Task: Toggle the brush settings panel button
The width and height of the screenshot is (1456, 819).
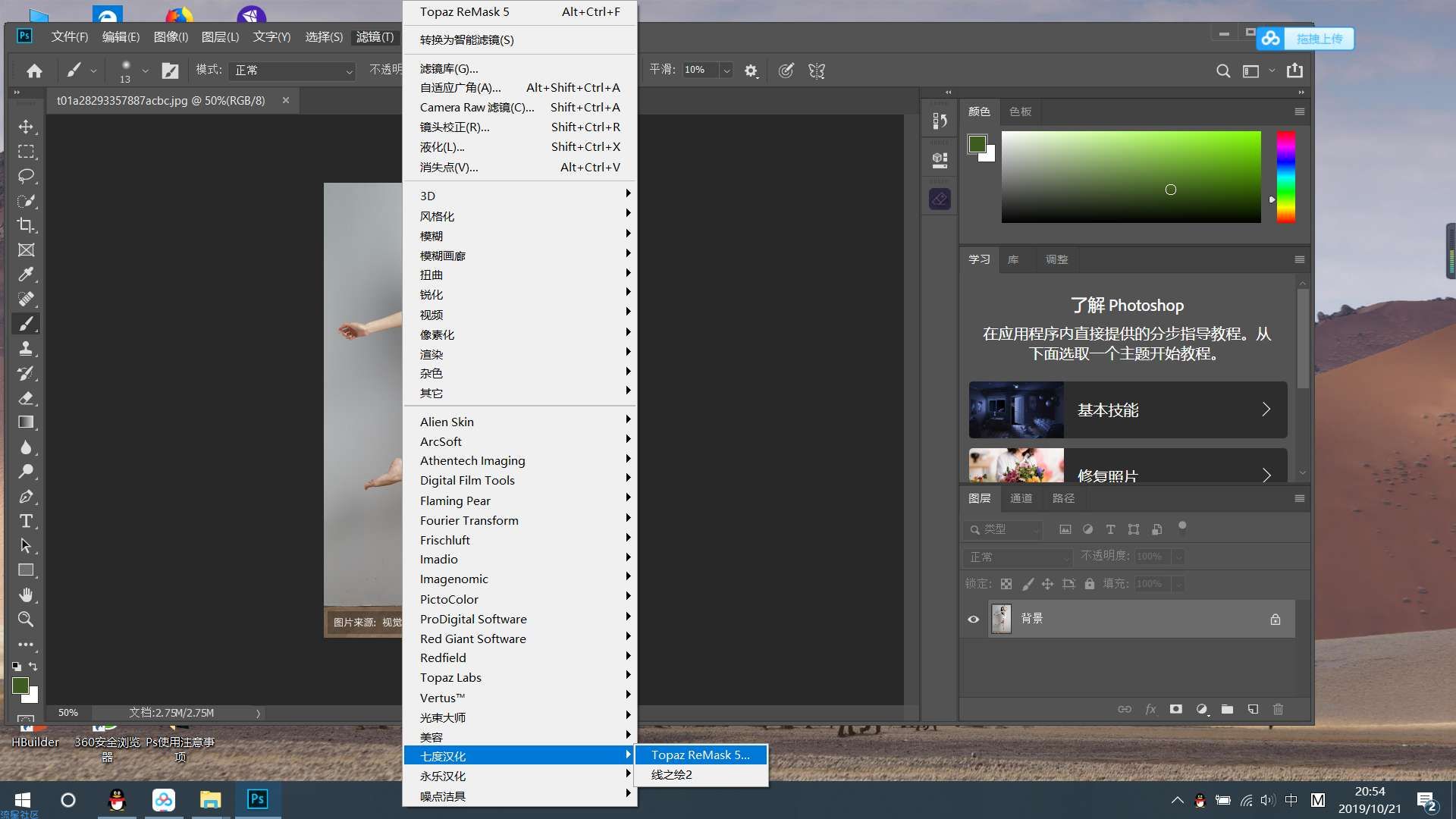Action: pyautogui.click(x=171, y=71)
